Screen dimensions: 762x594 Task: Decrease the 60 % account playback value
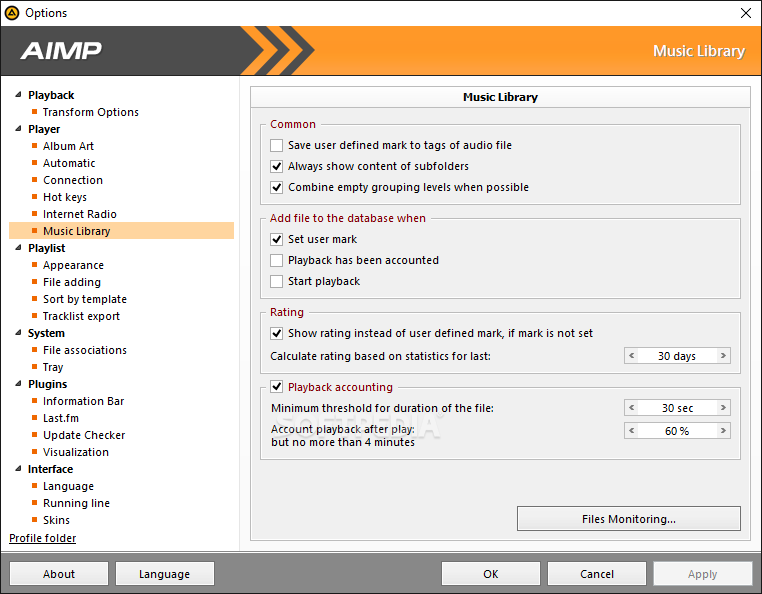(x=631, y=431)
